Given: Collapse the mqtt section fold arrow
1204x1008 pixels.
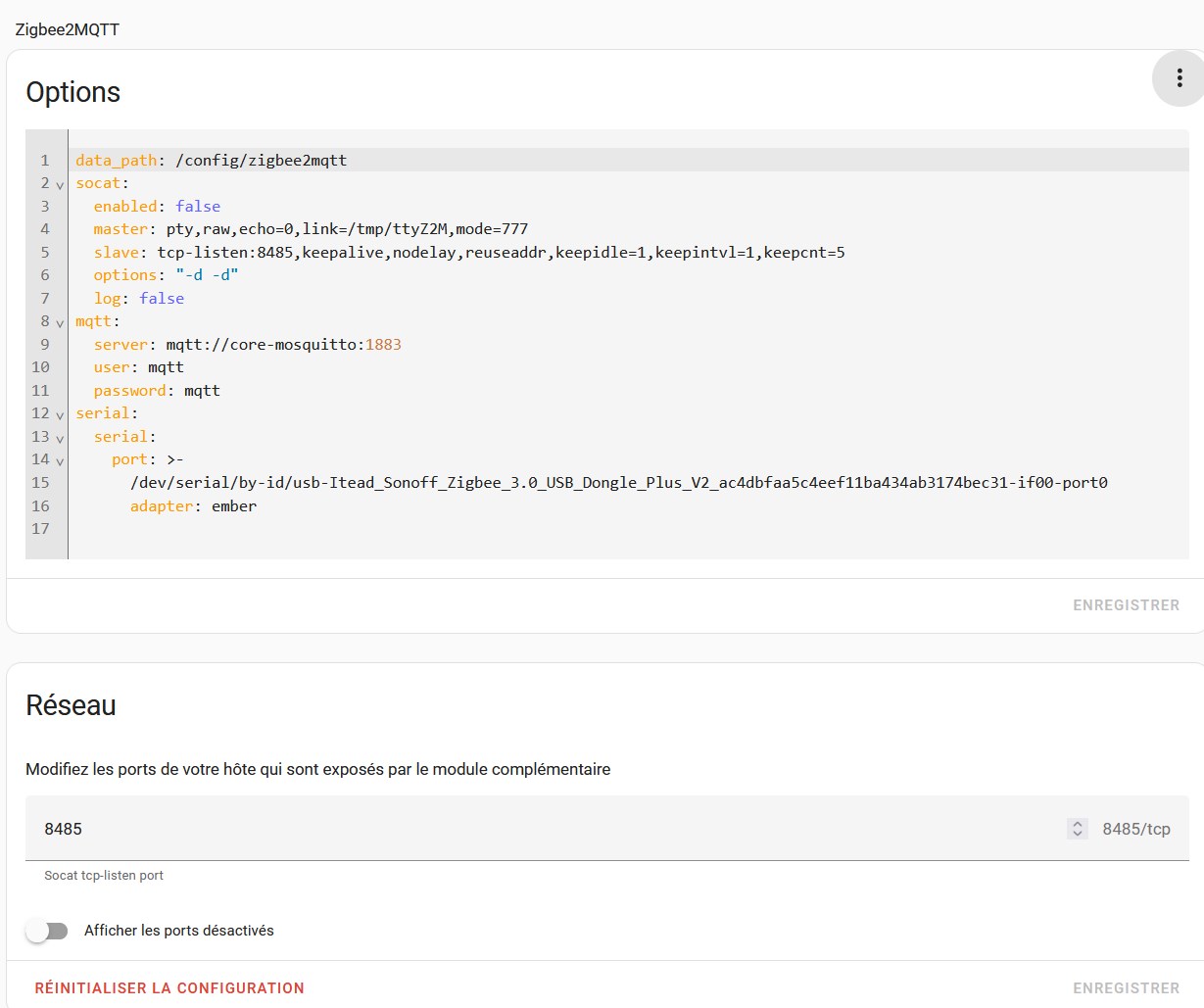Looking at the screenshot, I should click(60, 323).
